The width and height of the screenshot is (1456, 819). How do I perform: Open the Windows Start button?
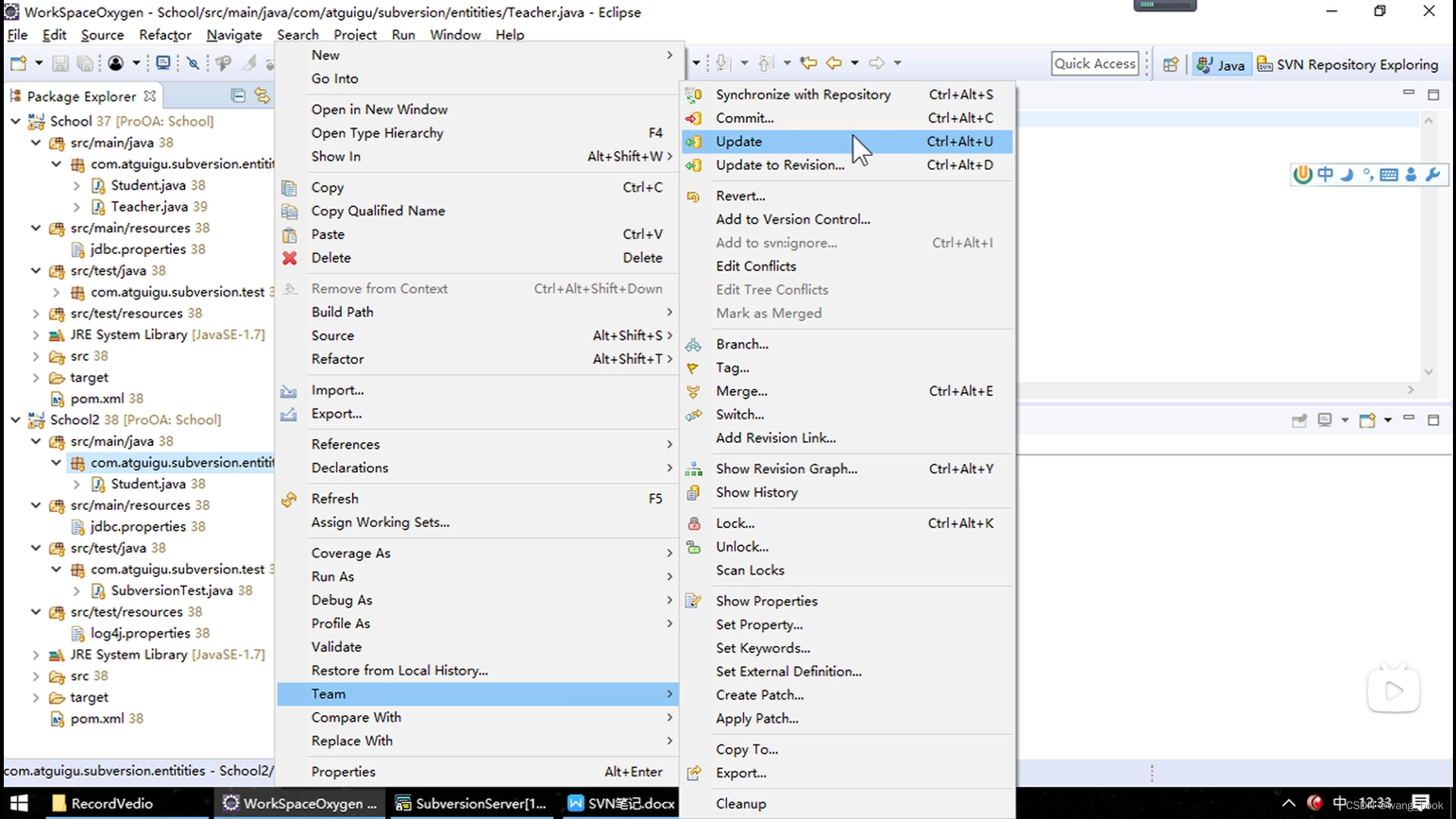20,803
